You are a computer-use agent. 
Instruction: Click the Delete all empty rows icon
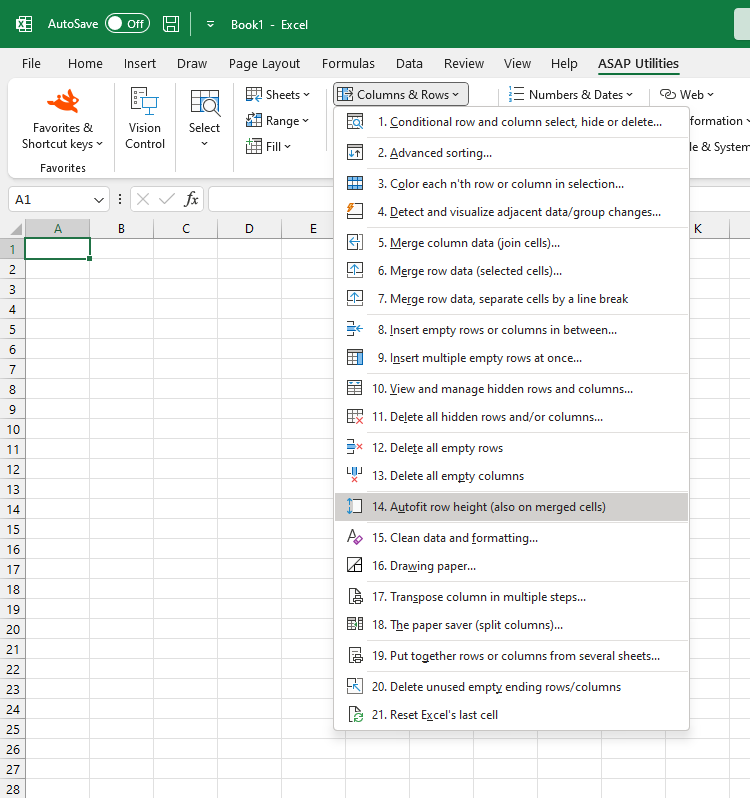(354, 448)
